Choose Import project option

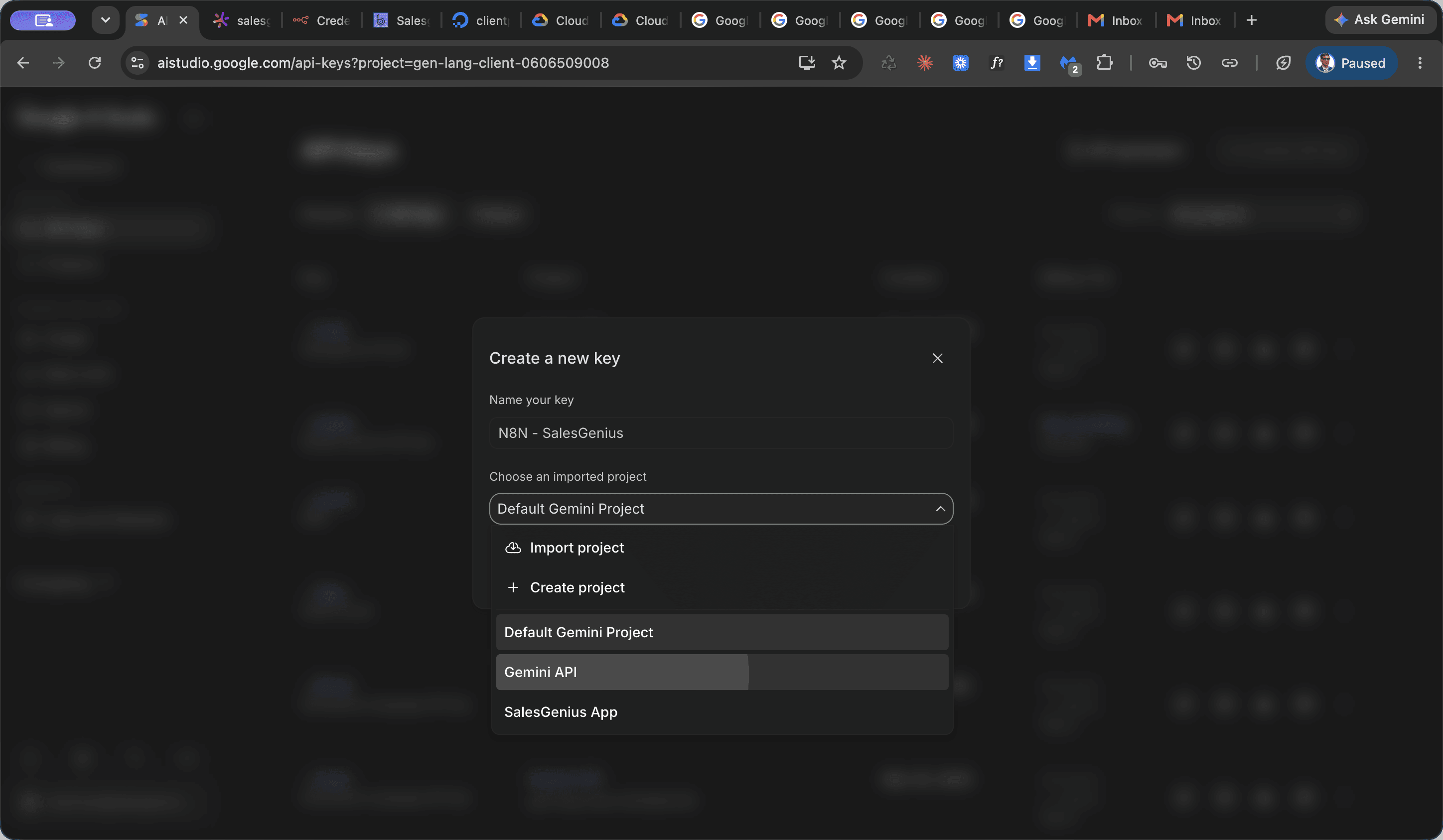721,548
